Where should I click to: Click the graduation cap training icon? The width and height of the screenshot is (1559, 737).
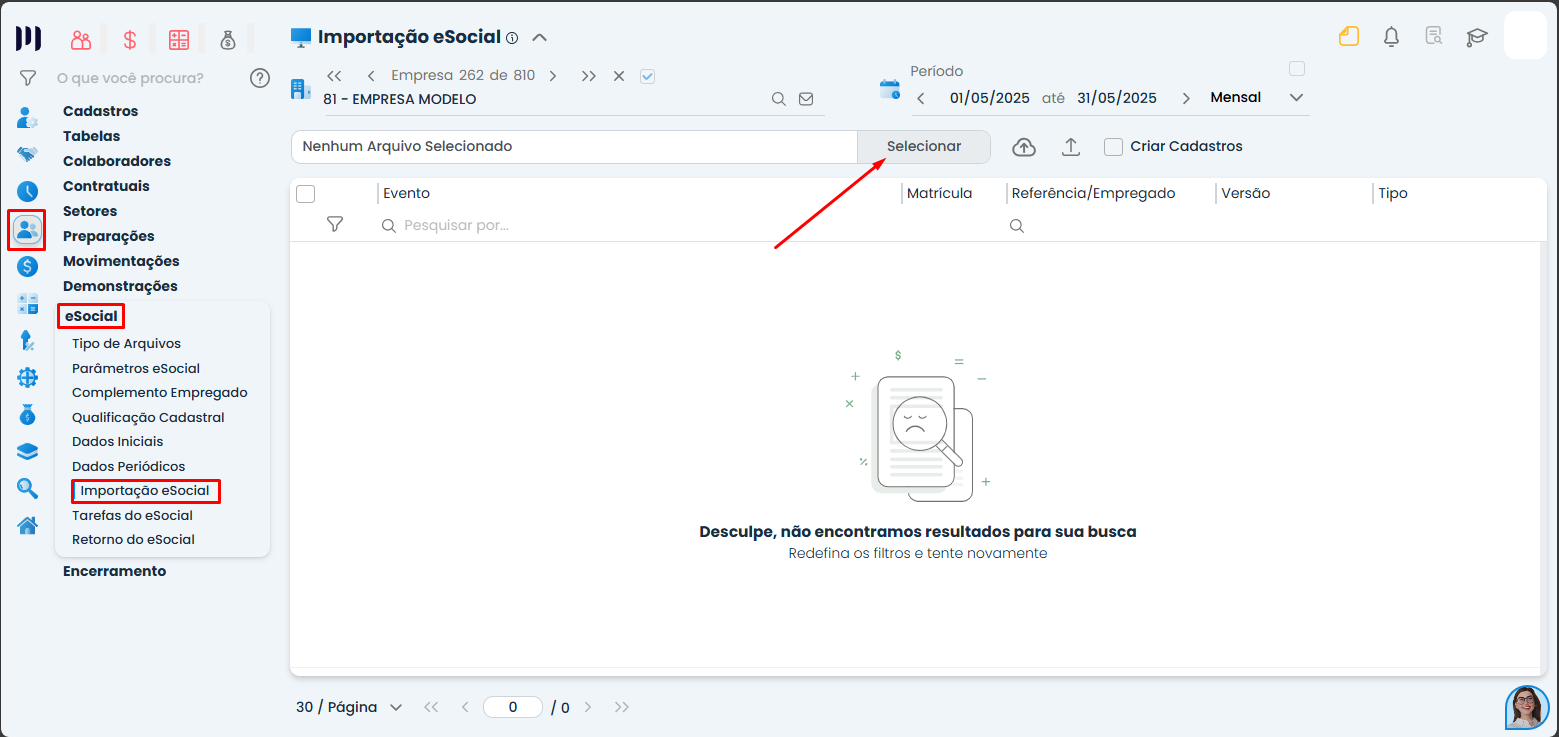click(x=1476, y=37)
